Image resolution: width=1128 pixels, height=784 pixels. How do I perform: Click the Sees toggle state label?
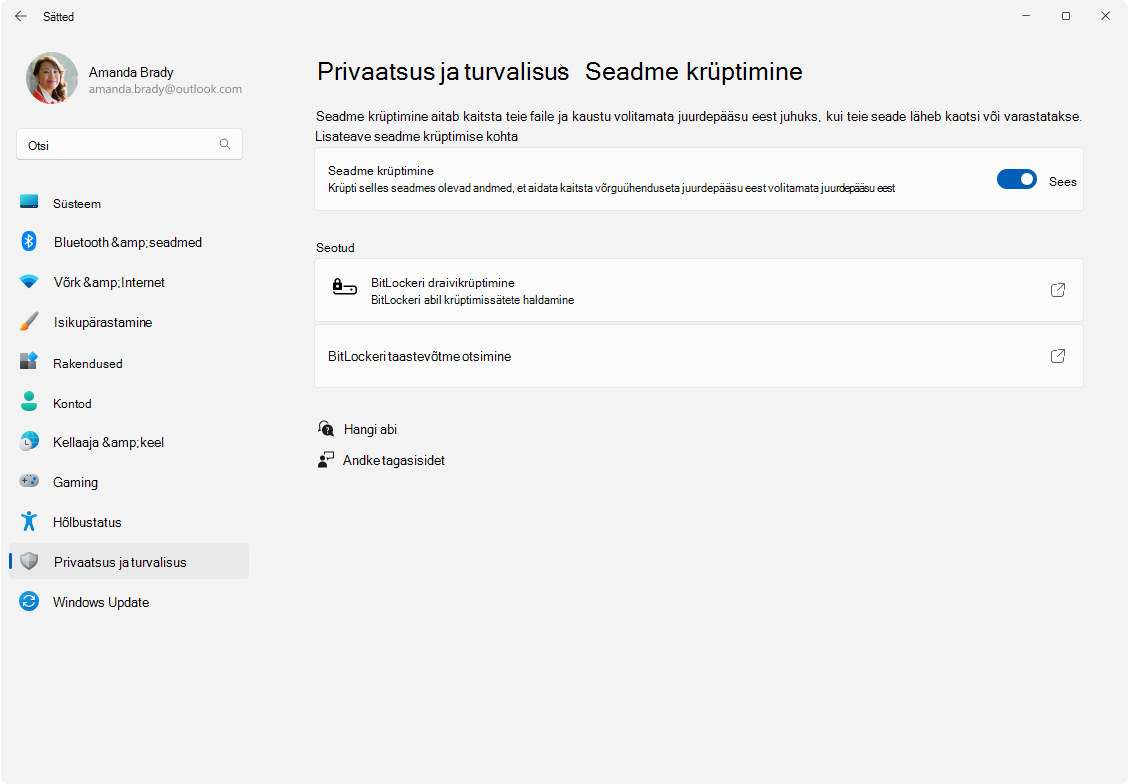coord(1063,182)
